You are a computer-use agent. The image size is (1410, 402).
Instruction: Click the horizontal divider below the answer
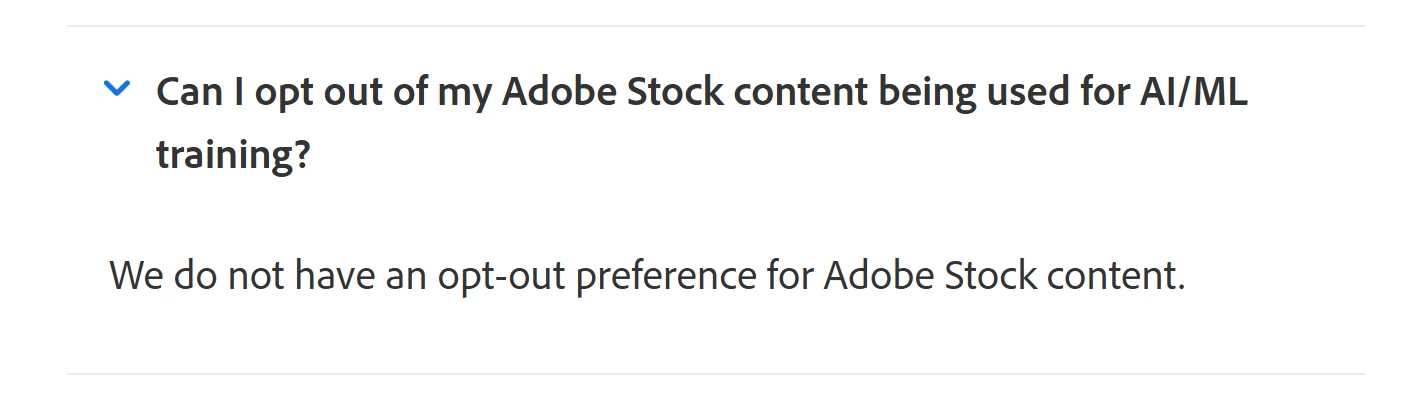716,374
